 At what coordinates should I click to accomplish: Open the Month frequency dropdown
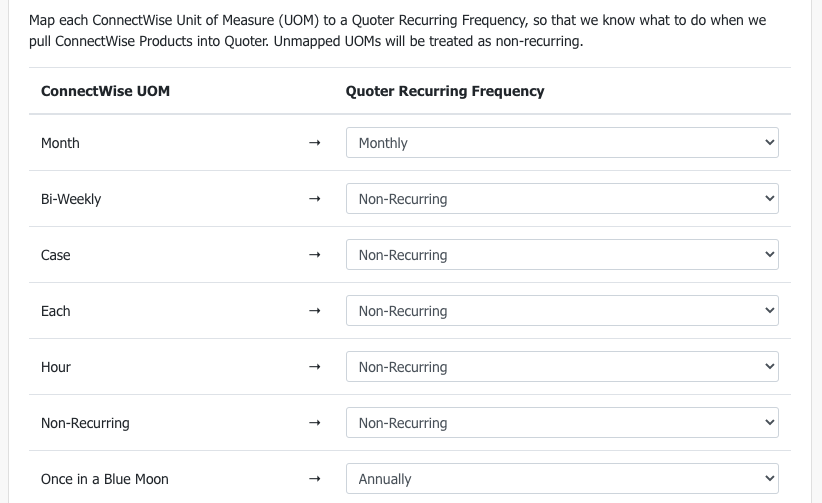[x=562, y=143]
